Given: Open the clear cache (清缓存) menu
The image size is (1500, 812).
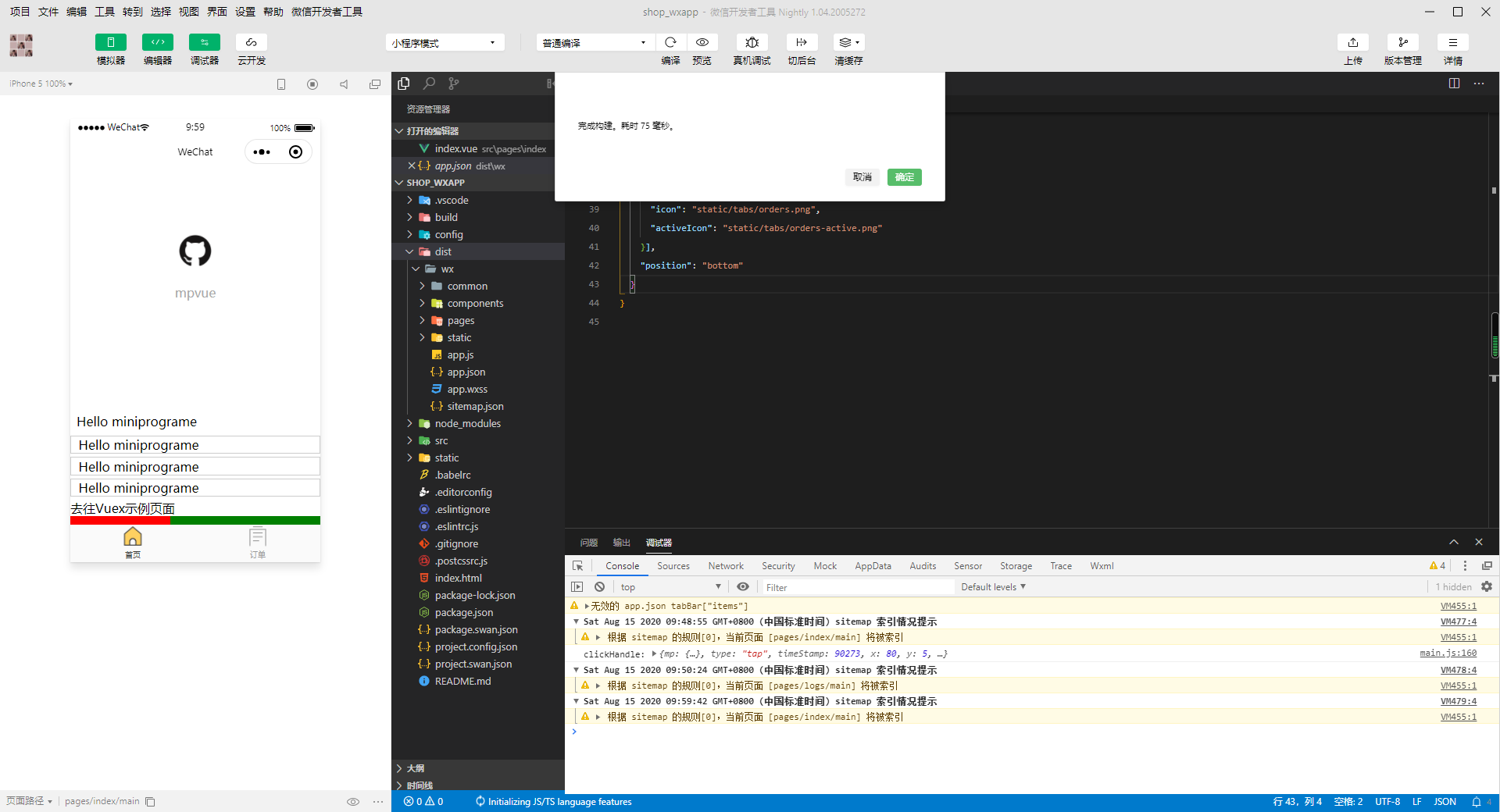Looking at the screenshot, I should 848,42.
